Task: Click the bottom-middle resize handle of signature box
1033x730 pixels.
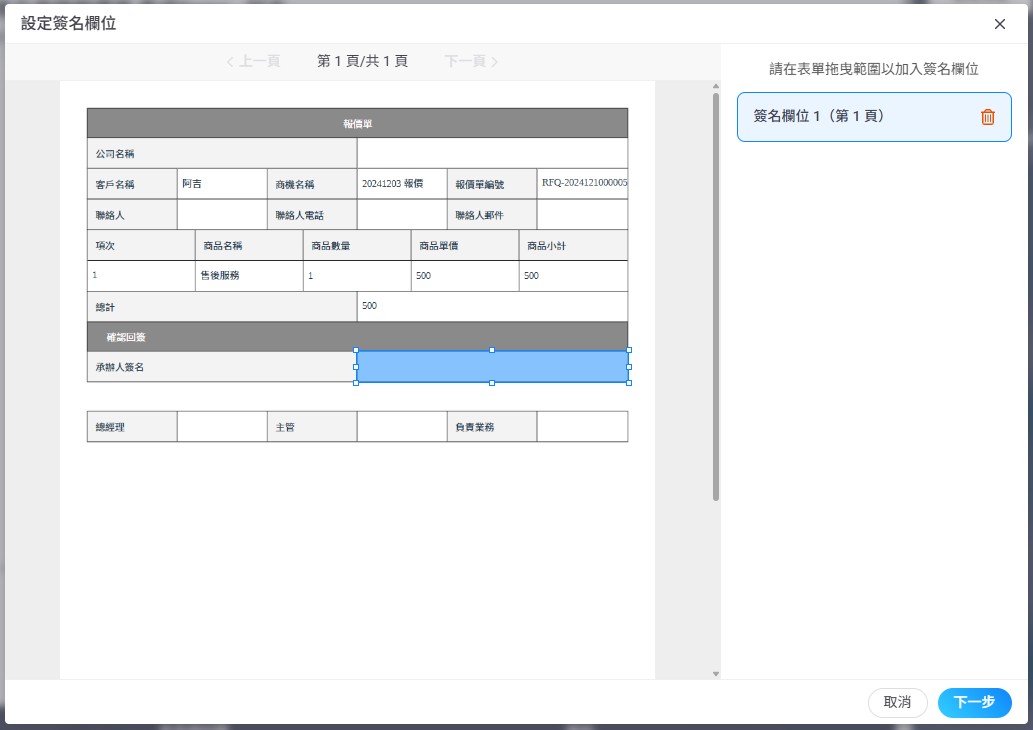Action: point(492,383)
